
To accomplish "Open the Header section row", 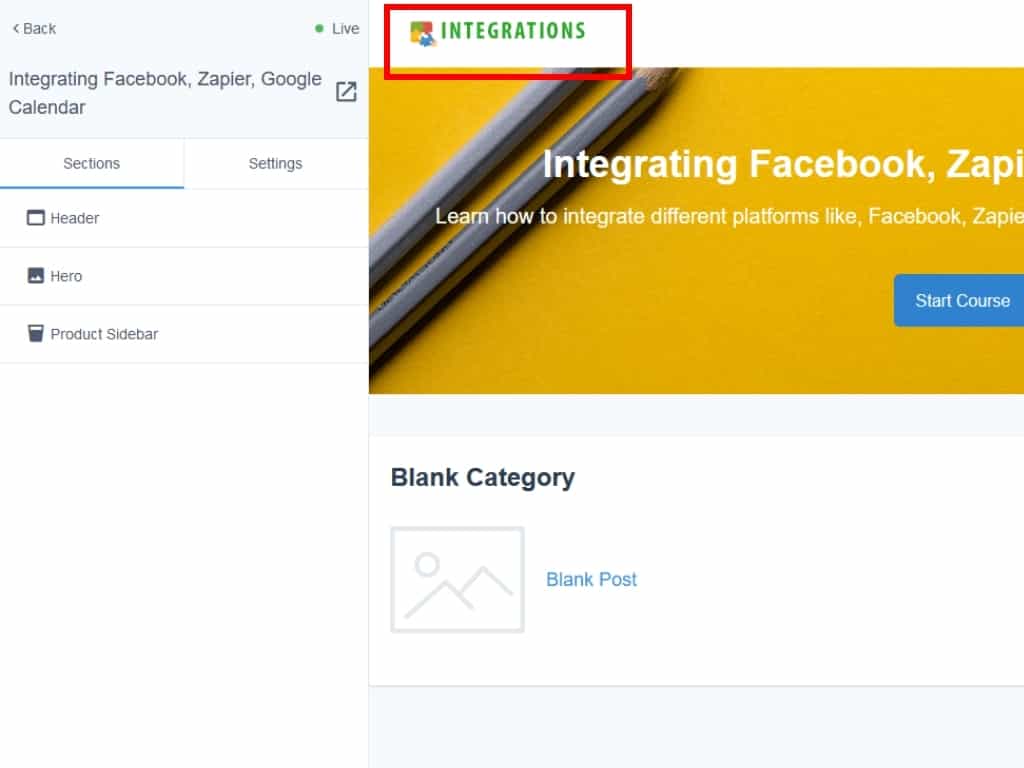I will tap(184, 218).
